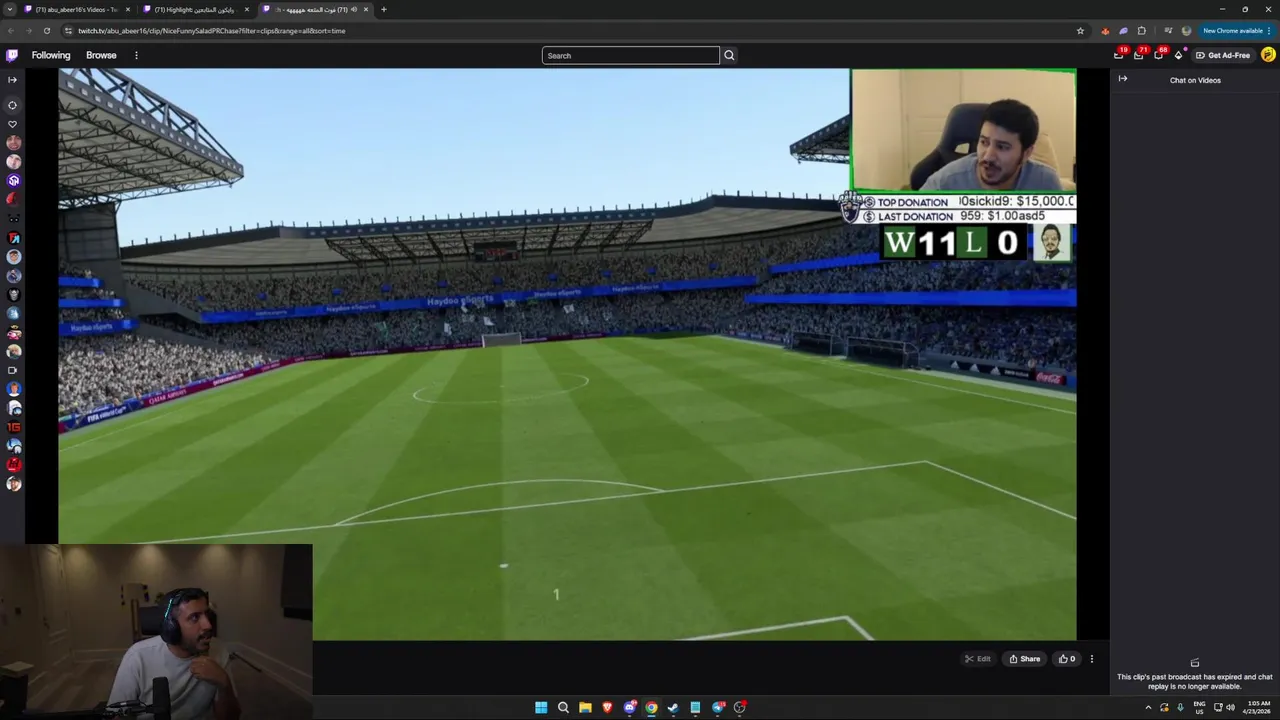Click the greyed Edit clip button
The image size is (1280, 720).
(x=977, y=659)
